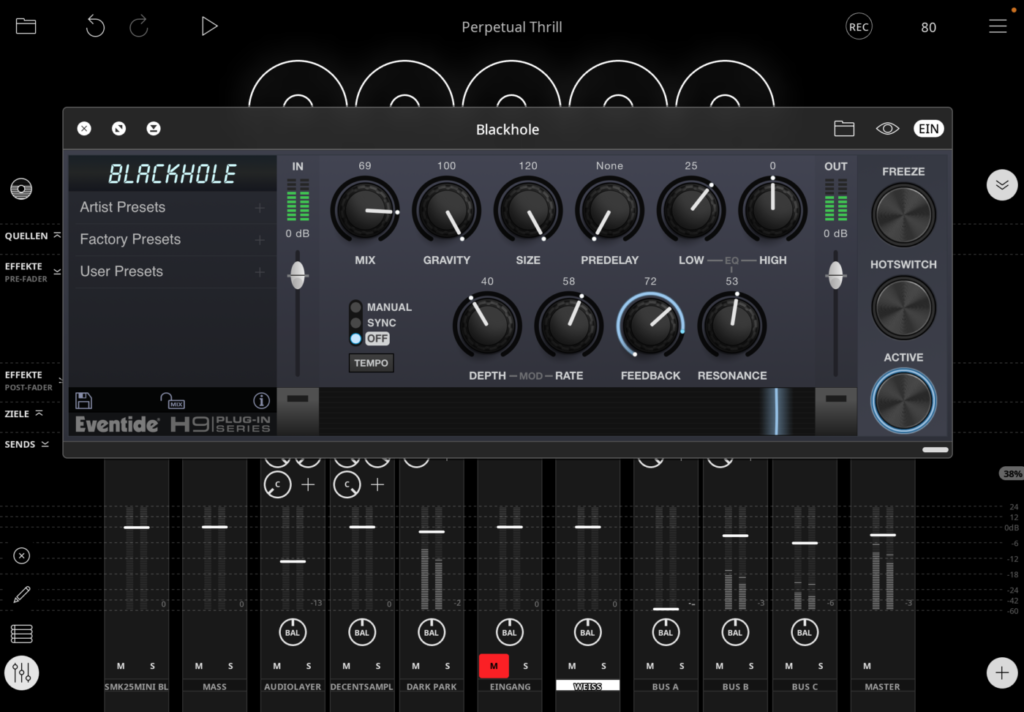Open the mixer view icon at bottom left
The width and height of the screenshot is (1024, 712).
coord(21,674)
